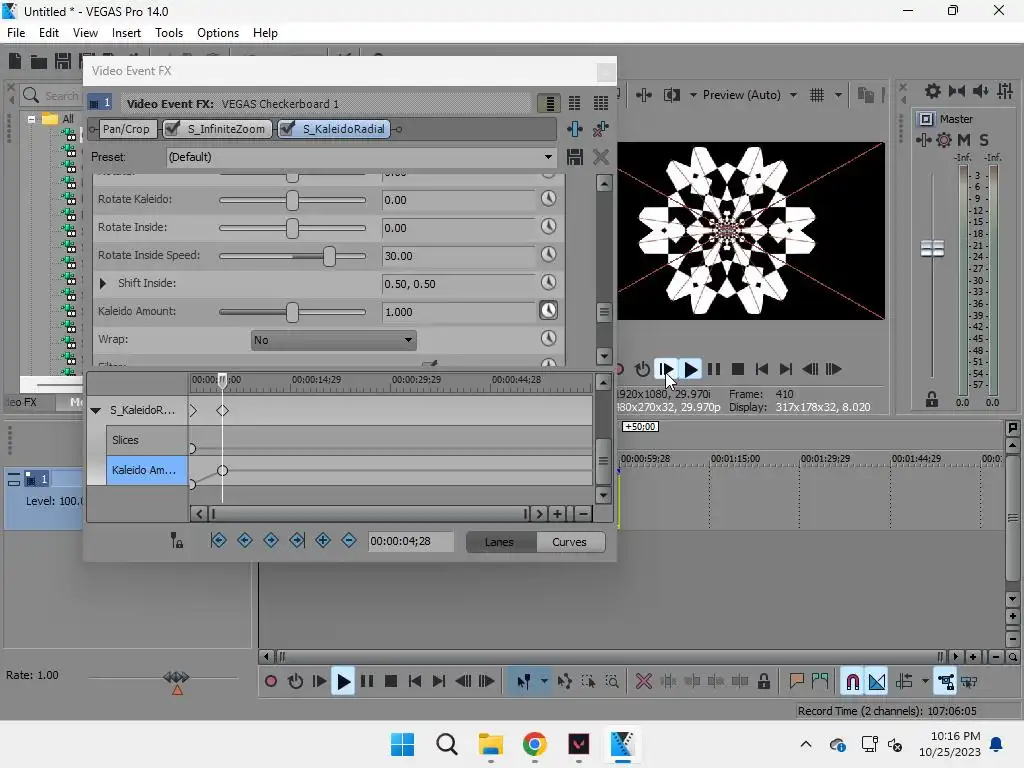Expand the Shift Inside parameter

point(103,283)
